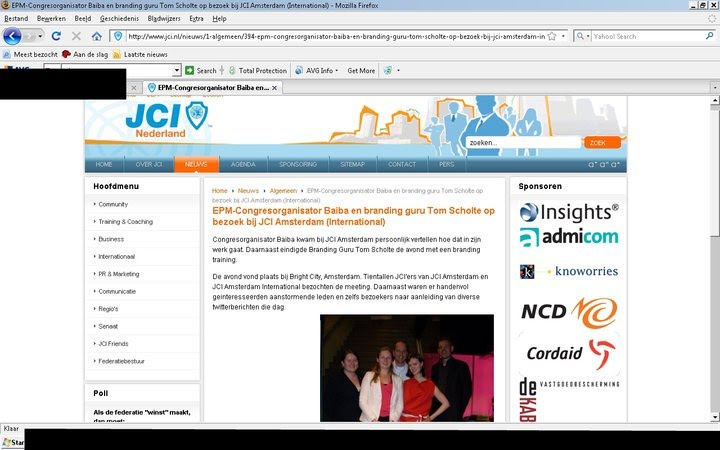The width and height of the screenshot is (720, 450).
Task: Open the SITEMAP navigation item
Action: point(353,164)
